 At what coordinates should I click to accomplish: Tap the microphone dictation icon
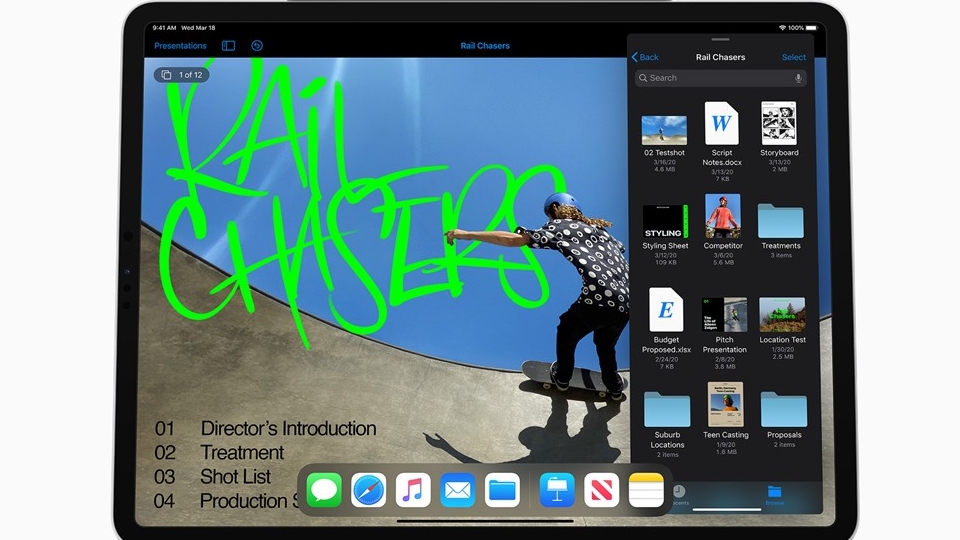[798, 78]
